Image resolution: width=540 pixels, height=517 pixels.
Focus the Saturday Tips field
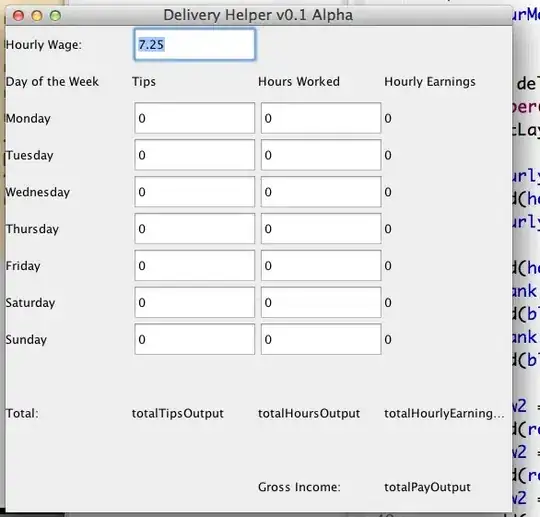[195, 302]
